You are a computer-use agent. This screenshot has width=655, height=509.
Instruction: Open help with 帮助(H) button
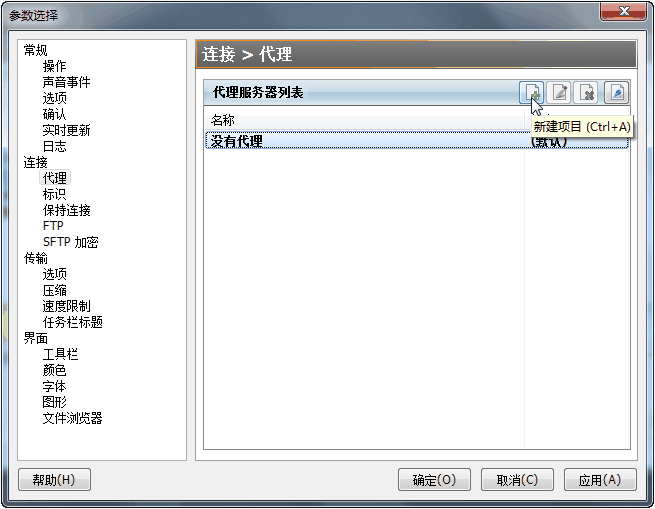tap(54, 480)
